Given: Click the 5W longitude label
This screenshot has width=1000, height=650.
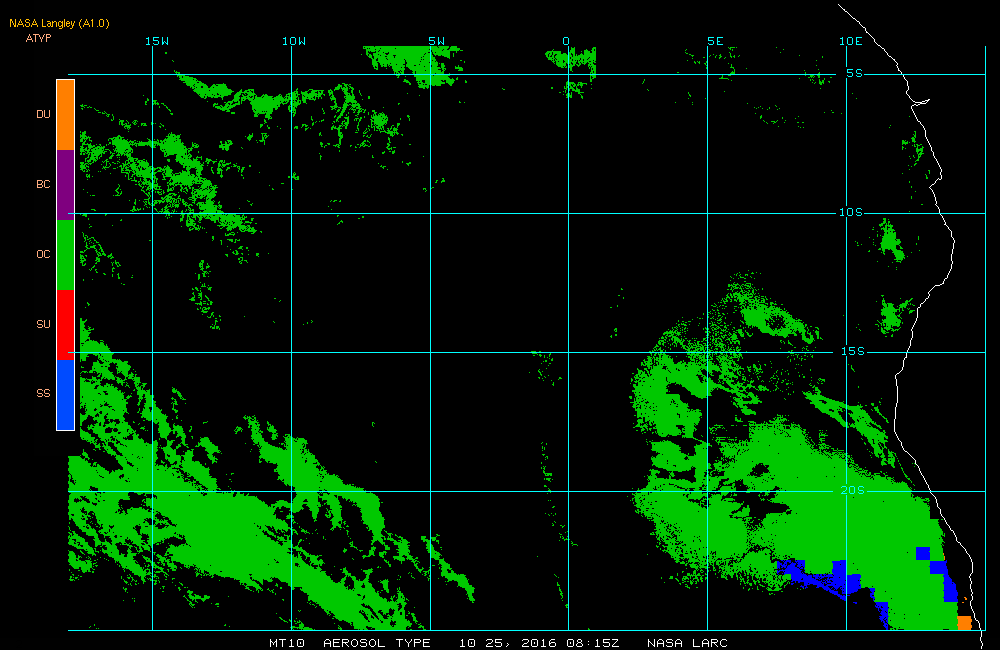Looking at the screenshot, I should [437, 41].
